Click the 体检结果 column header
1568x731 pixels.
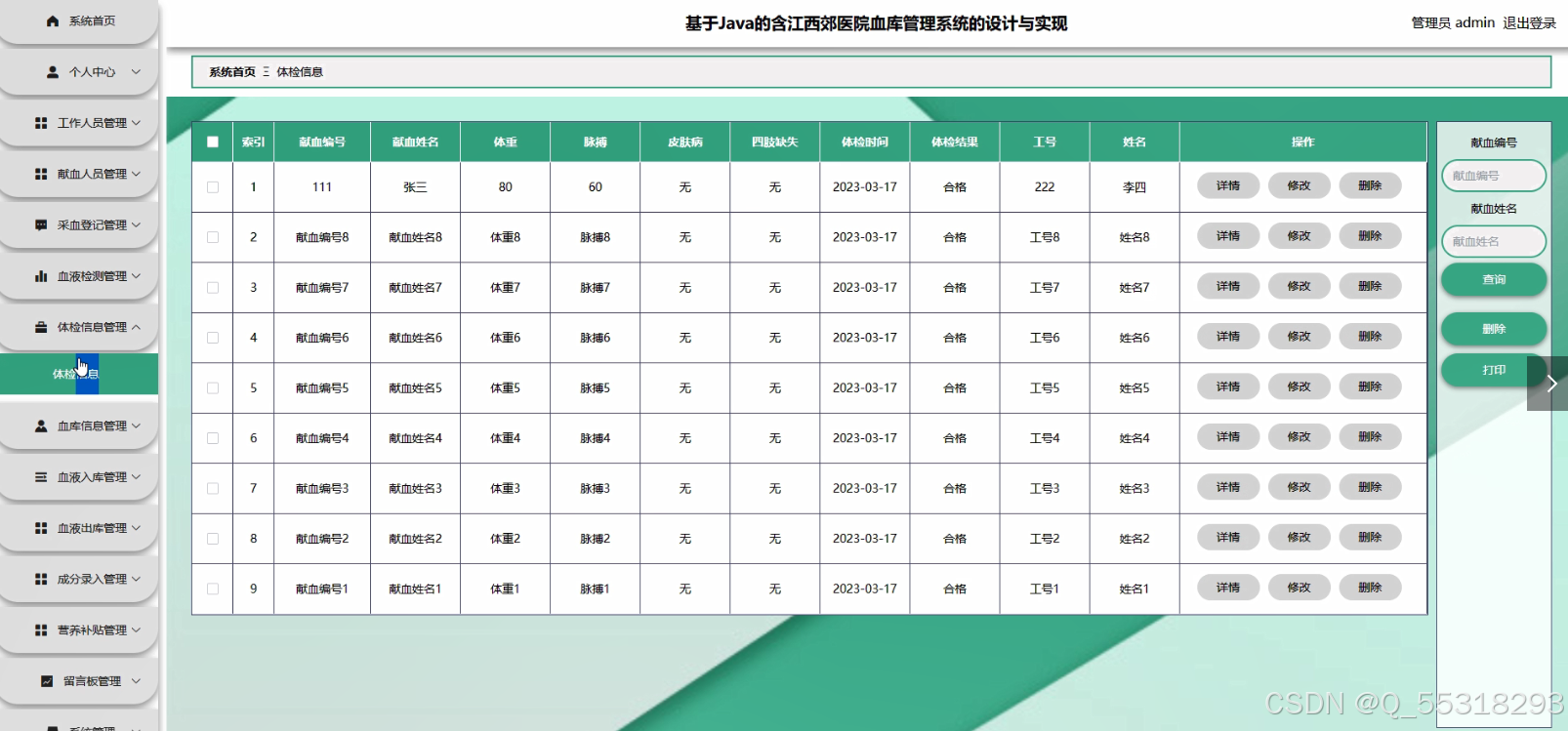(955, 142)
